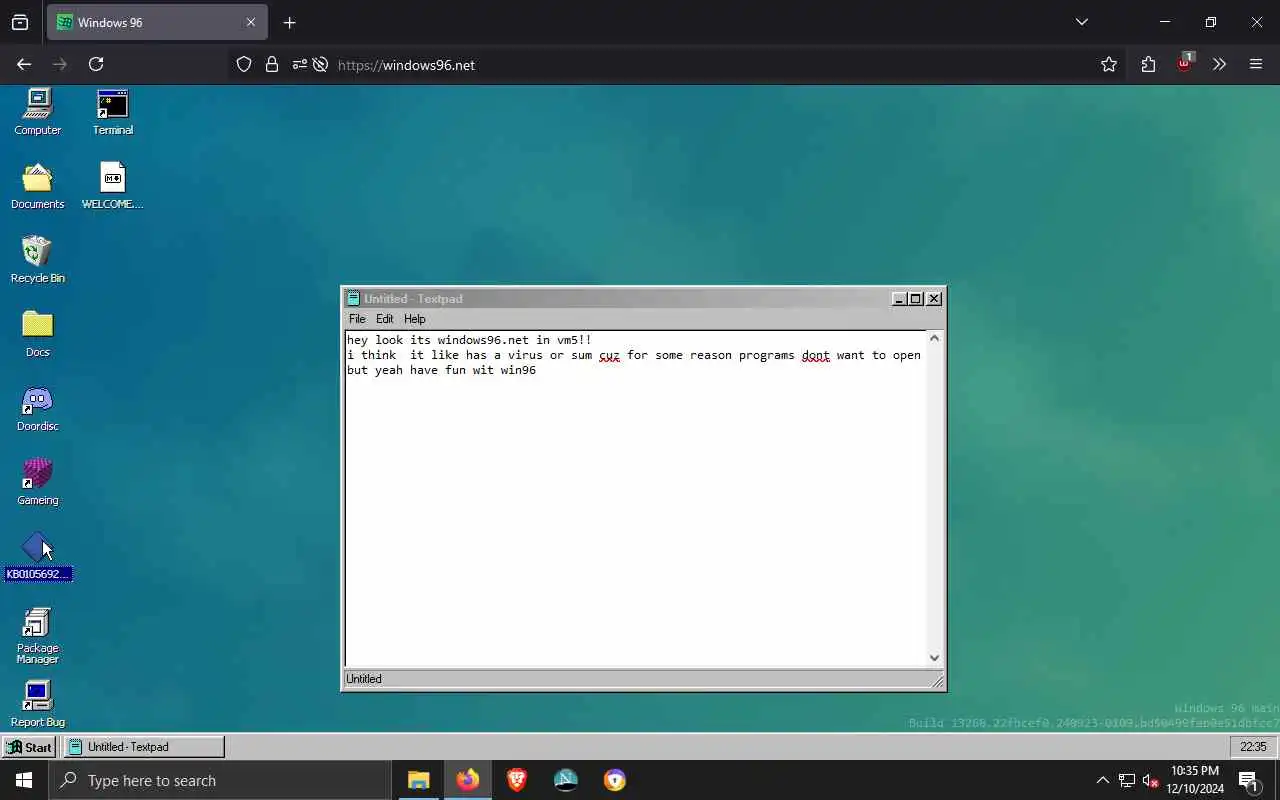Launch Brave browser from taskbar

click(x=517, y=781)
